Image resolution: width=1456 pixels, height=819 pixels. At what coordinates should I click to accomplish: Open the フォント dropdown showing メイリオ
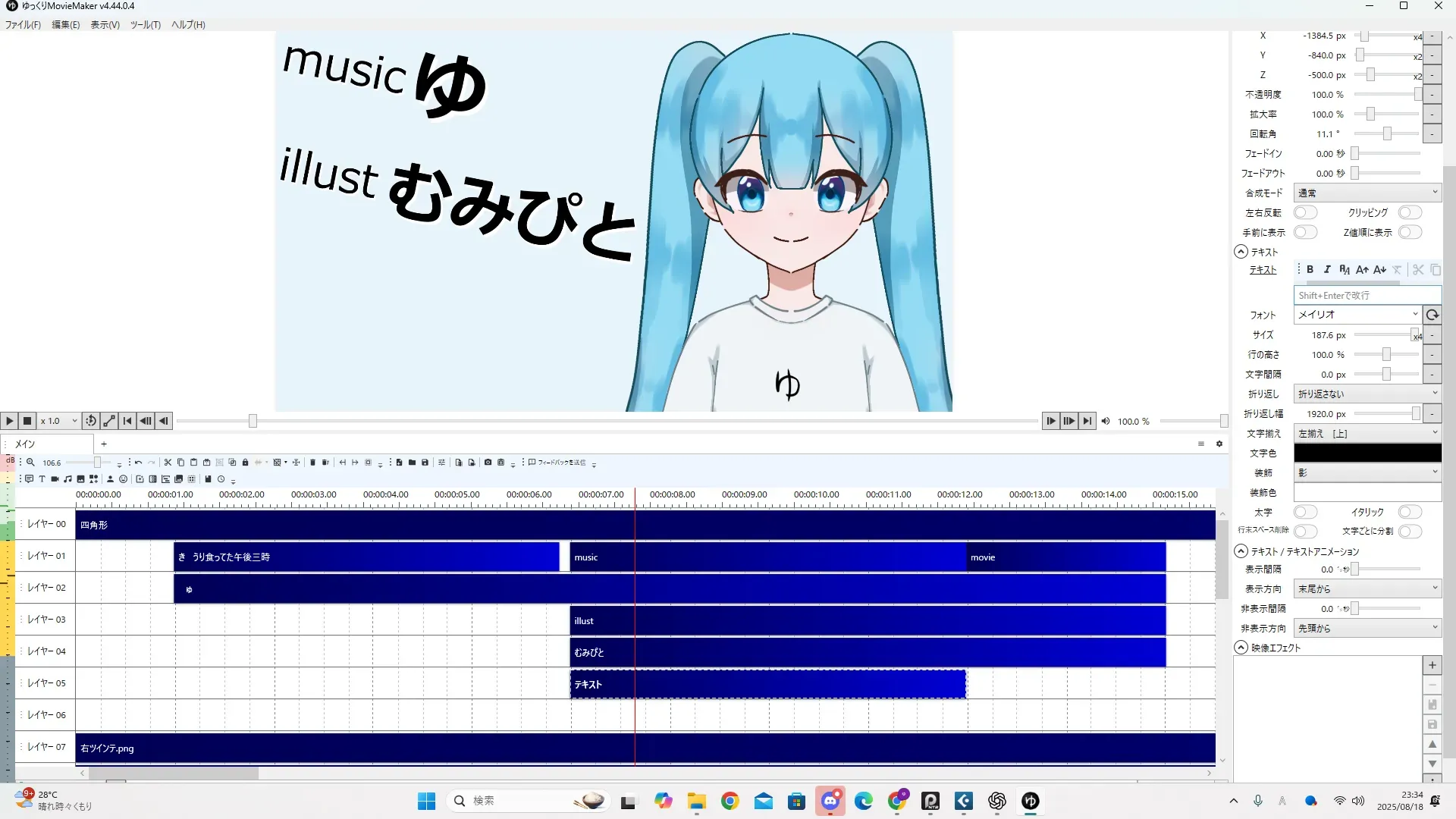(1356, 315)
